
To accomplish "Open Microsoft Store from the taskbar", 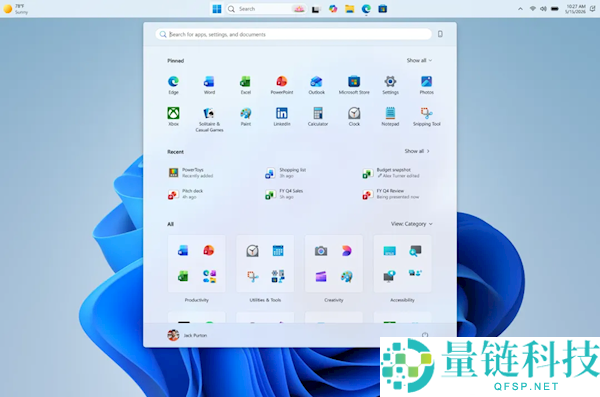I will (x=382, y=9).
